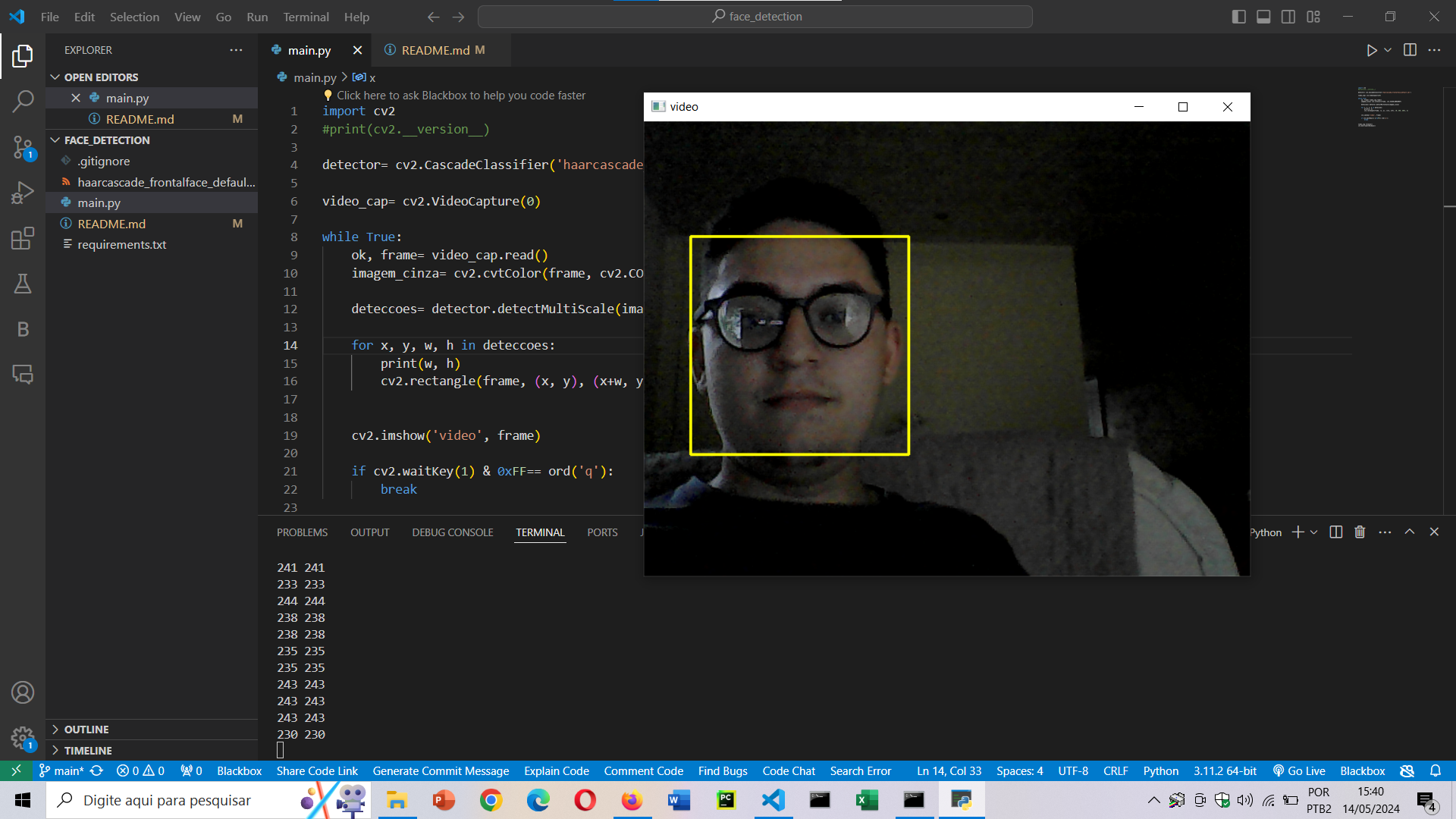Open the Extensions view icon
The image size is (1456, 819).
coord(23,238)
